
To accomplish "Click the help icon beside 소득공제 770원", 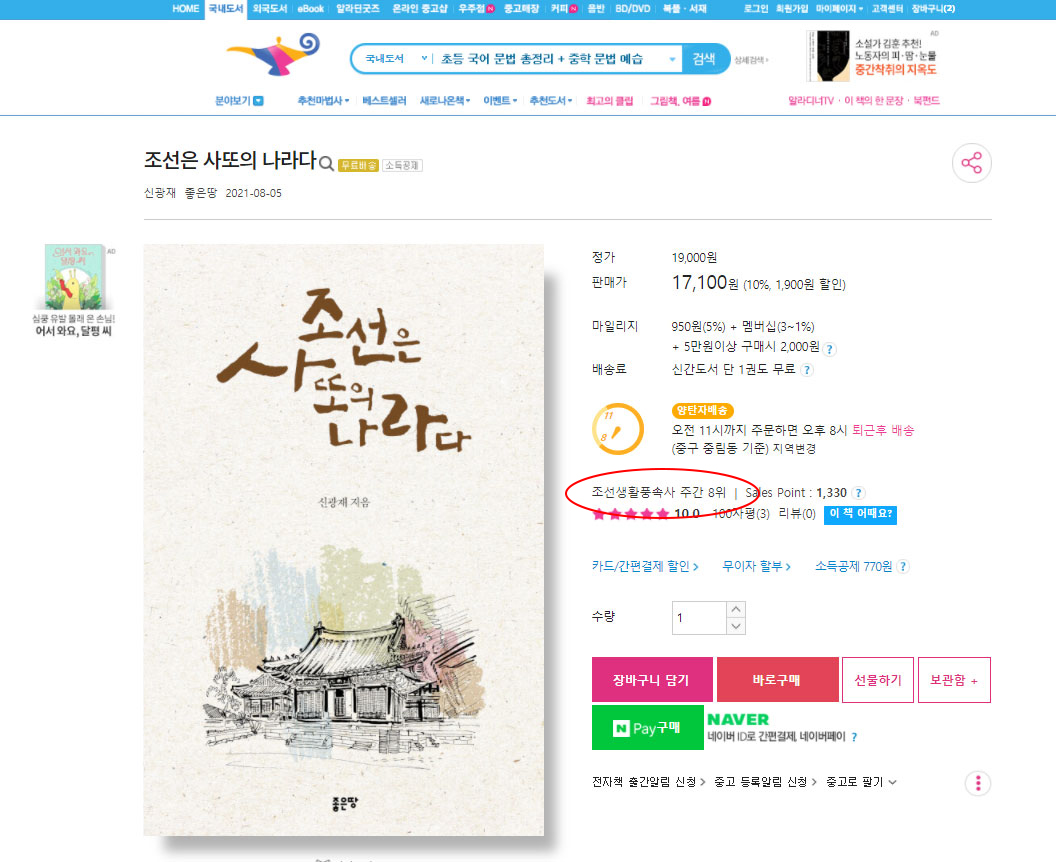I will pos(903,566).
